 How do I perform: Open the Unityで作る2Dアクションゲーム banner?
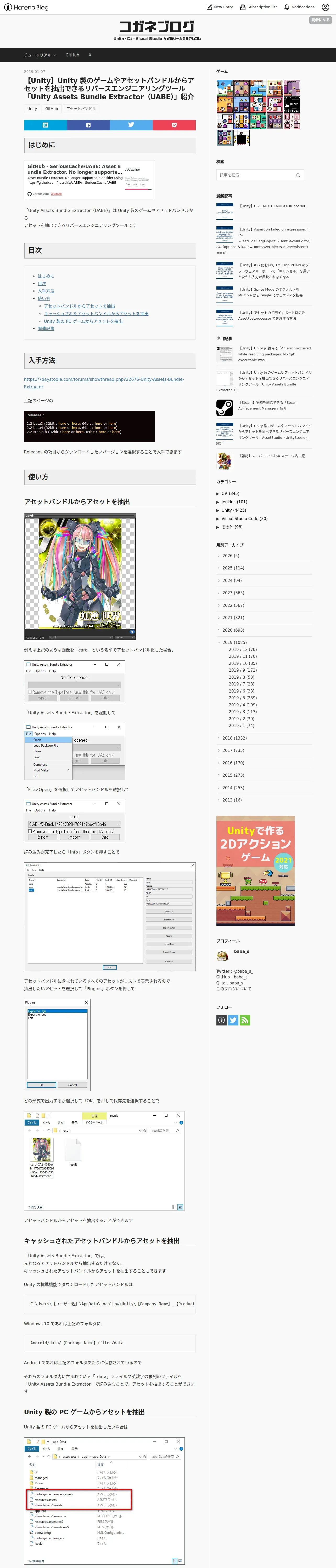(x=255, y=871)
